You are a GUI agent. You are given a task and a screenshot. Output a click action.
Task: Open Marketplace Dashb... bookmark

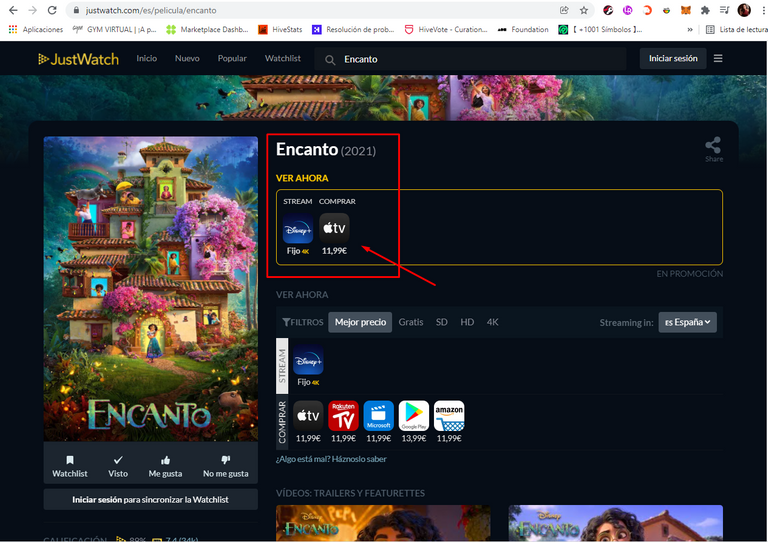[x=208, y=29]
